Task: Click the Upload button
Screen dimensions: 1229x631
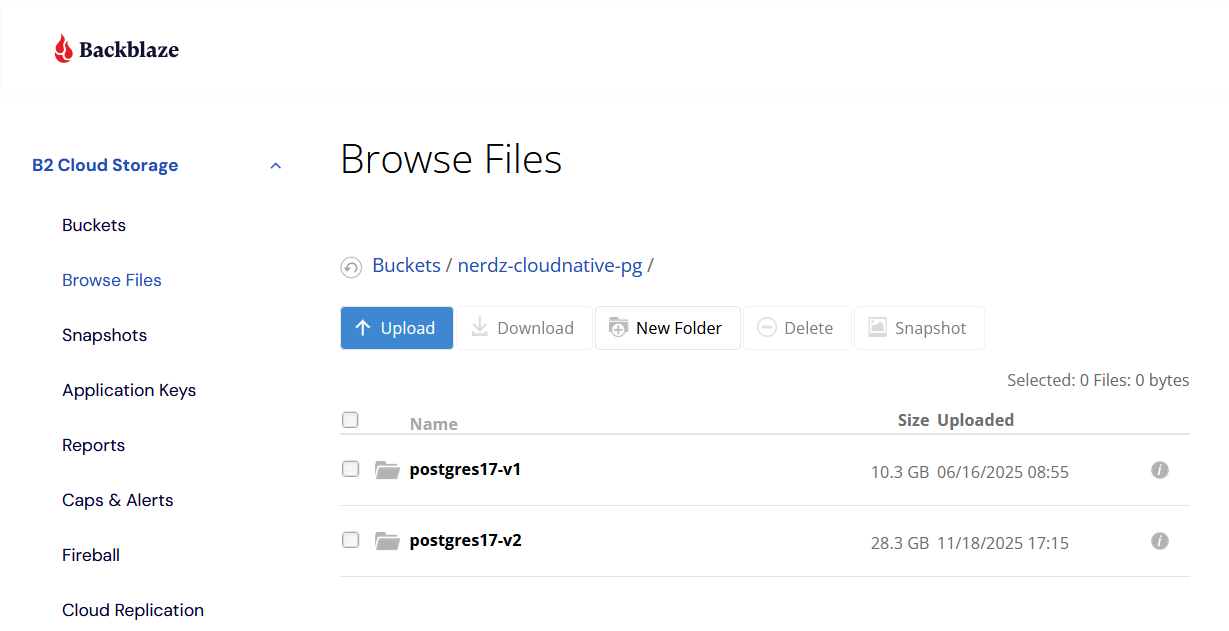Action: click(x=396, y=327)
